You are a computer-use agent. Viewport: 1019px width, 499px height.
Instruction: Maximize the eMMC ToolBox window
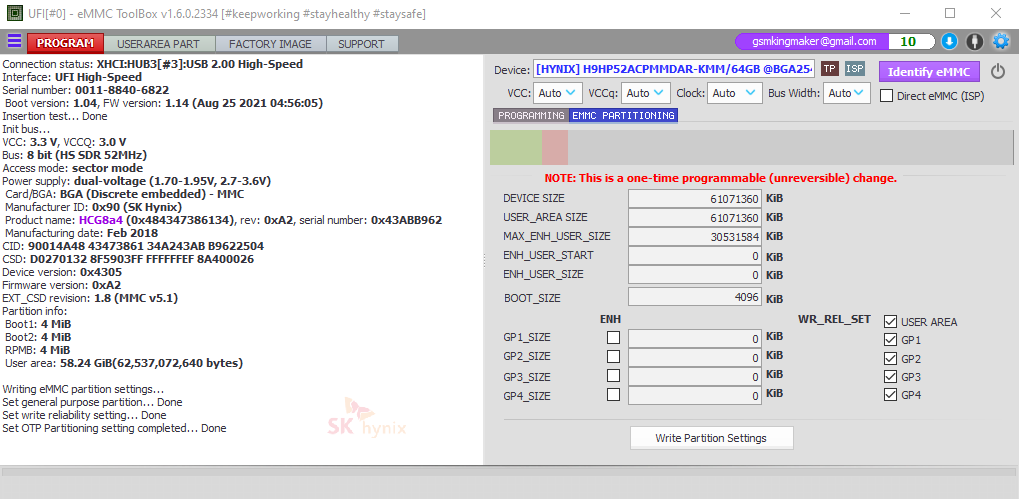coord(949,13)
